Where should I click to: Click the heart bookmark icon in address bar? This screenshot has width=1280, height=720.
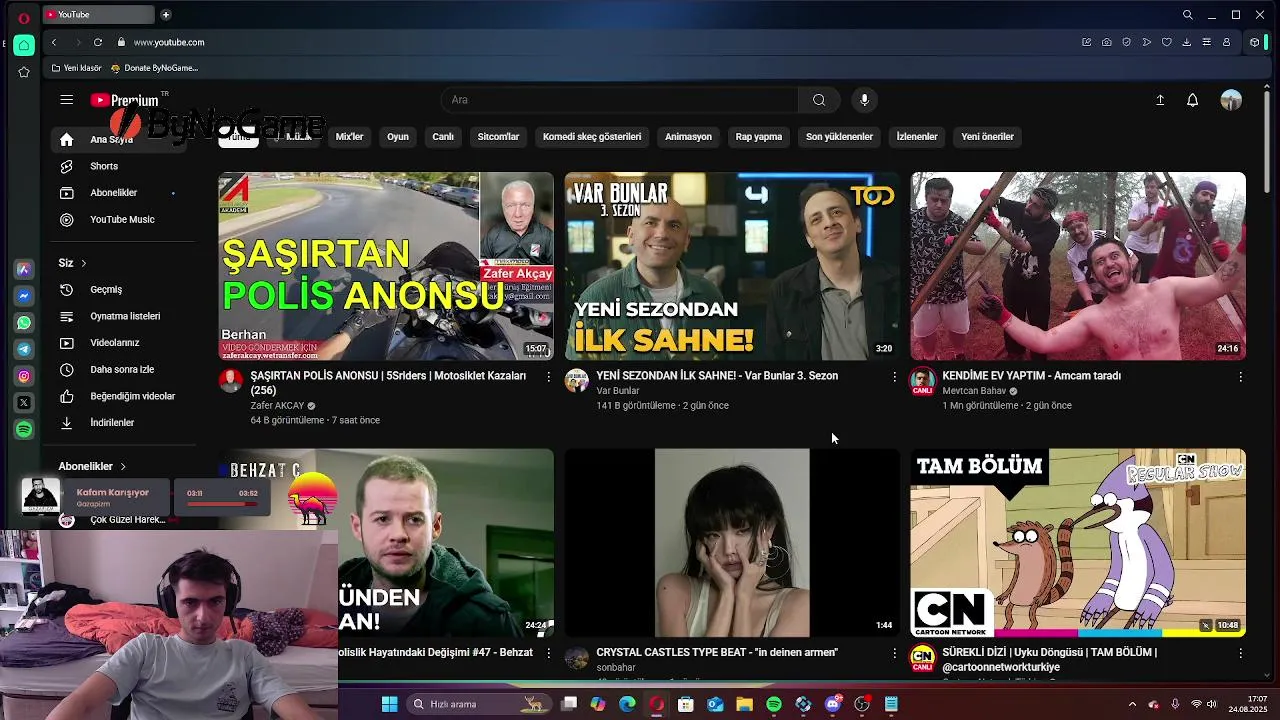tap(1166, 42)
